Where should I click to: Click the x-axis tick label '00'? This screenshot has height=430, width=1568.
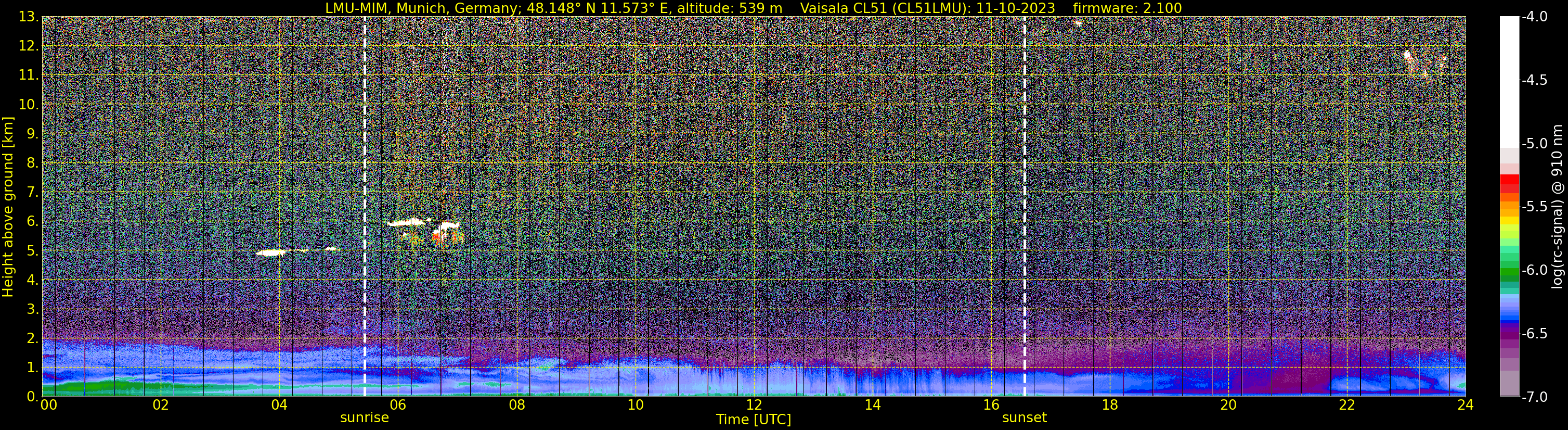(49, 405)
